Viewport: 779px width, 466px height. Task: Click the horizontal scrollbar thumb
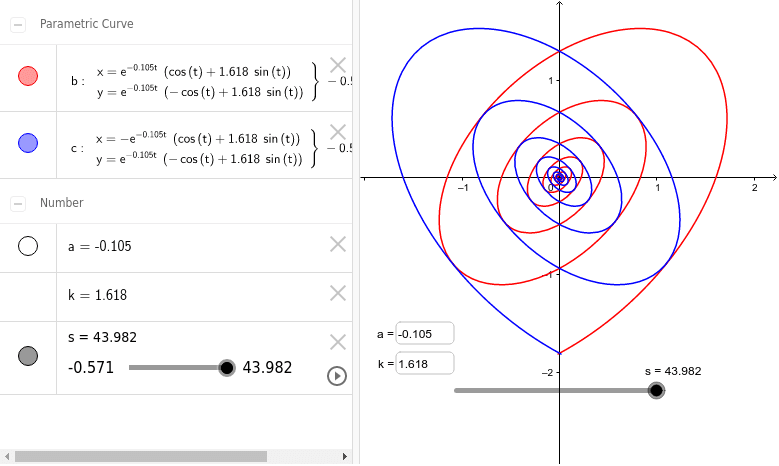[141, 456]
